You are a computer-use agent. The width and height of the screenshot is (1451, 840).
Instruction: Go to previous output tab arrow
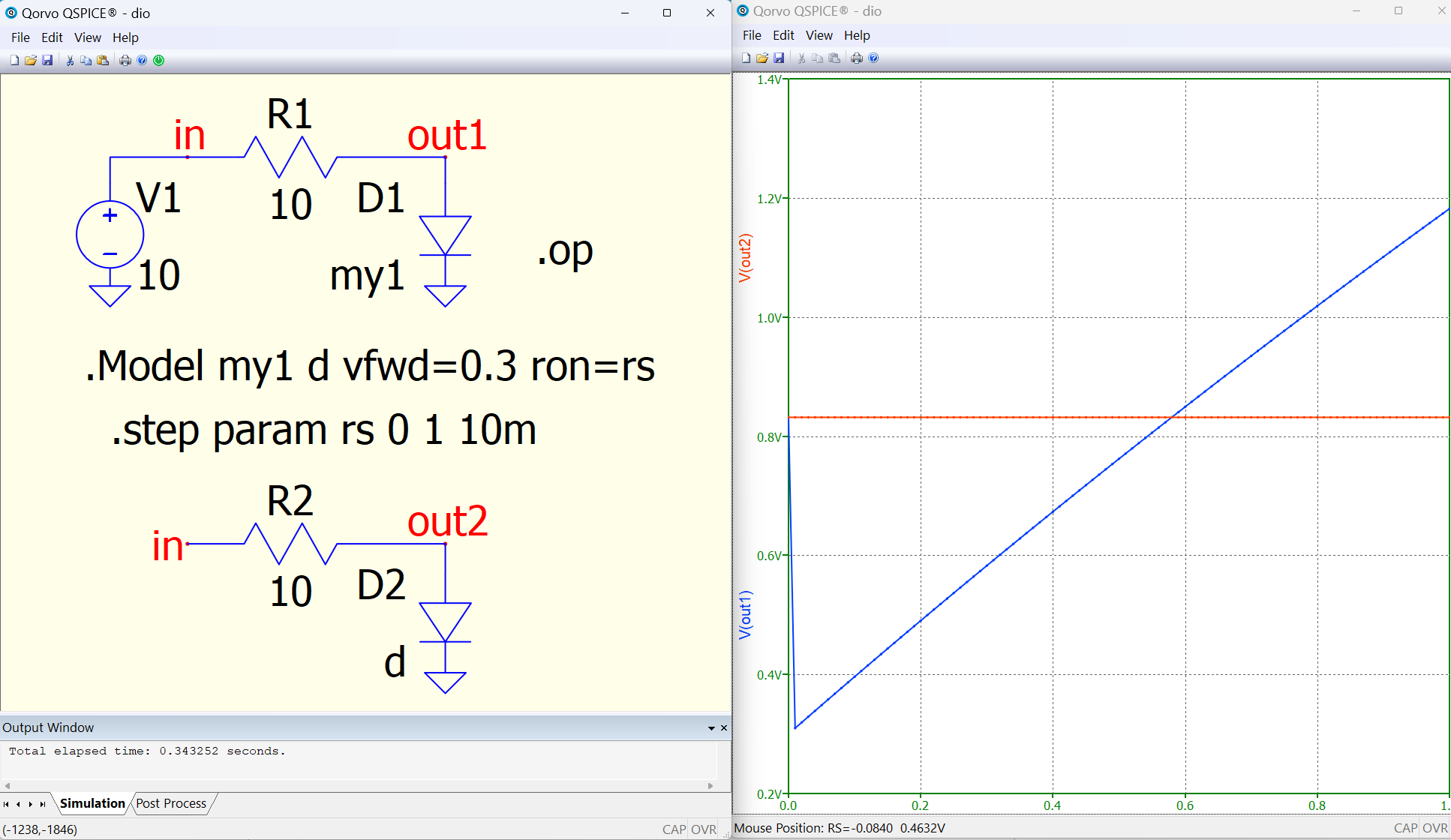click(x=19, y=804)
